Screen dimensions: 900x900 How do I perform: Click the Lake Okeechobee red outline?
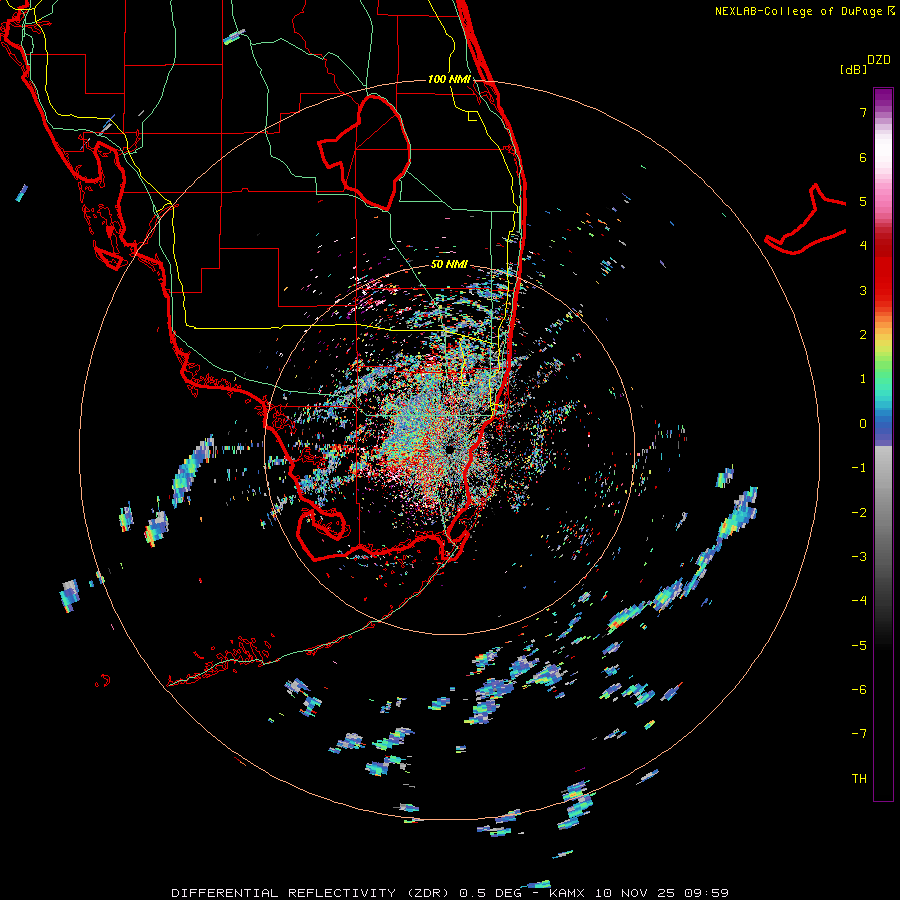pos(365,152)
